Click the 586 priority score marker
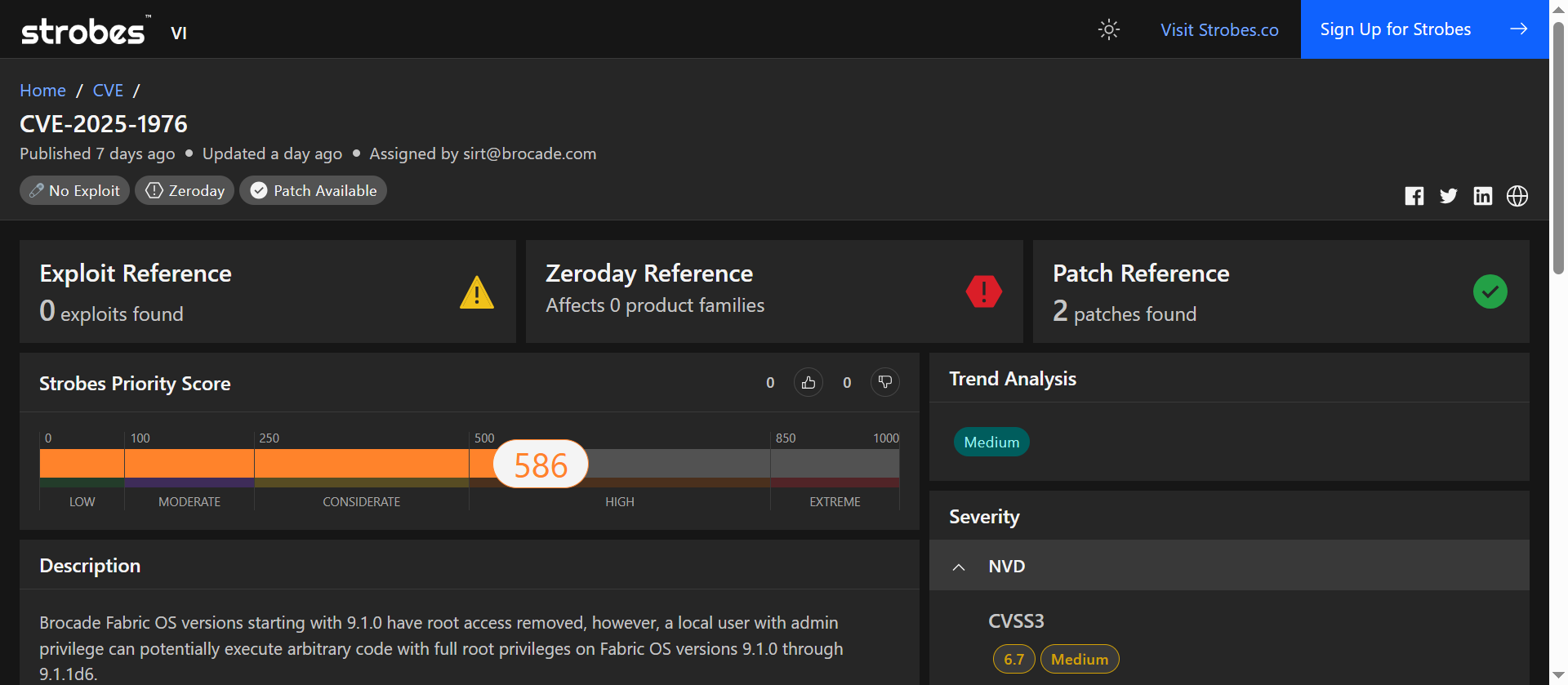 tap(541, 464)
